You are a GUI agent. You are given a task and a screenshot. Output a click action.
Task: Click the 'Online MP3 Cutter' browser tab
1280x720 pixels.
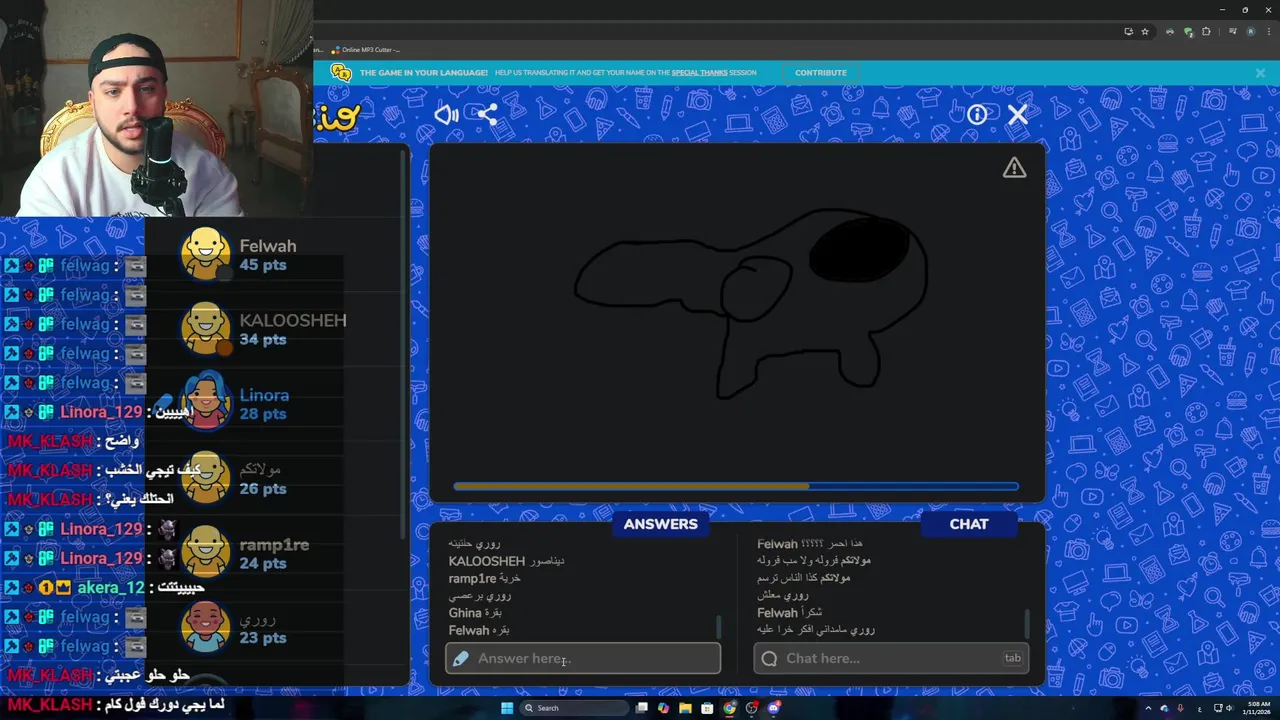(x=366, y=50)
